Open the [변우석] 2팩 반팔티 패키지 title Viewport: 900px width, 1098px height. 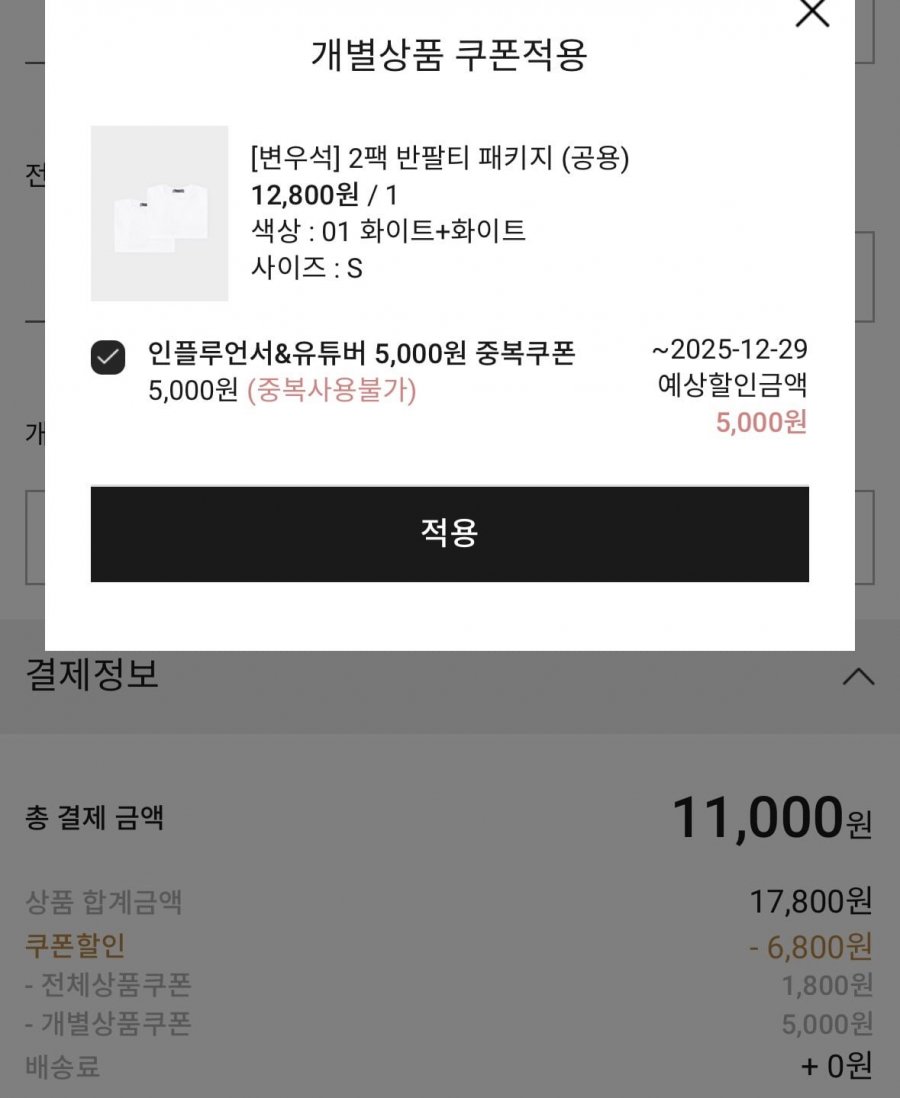pyautogui.click(x=439, y=158)
